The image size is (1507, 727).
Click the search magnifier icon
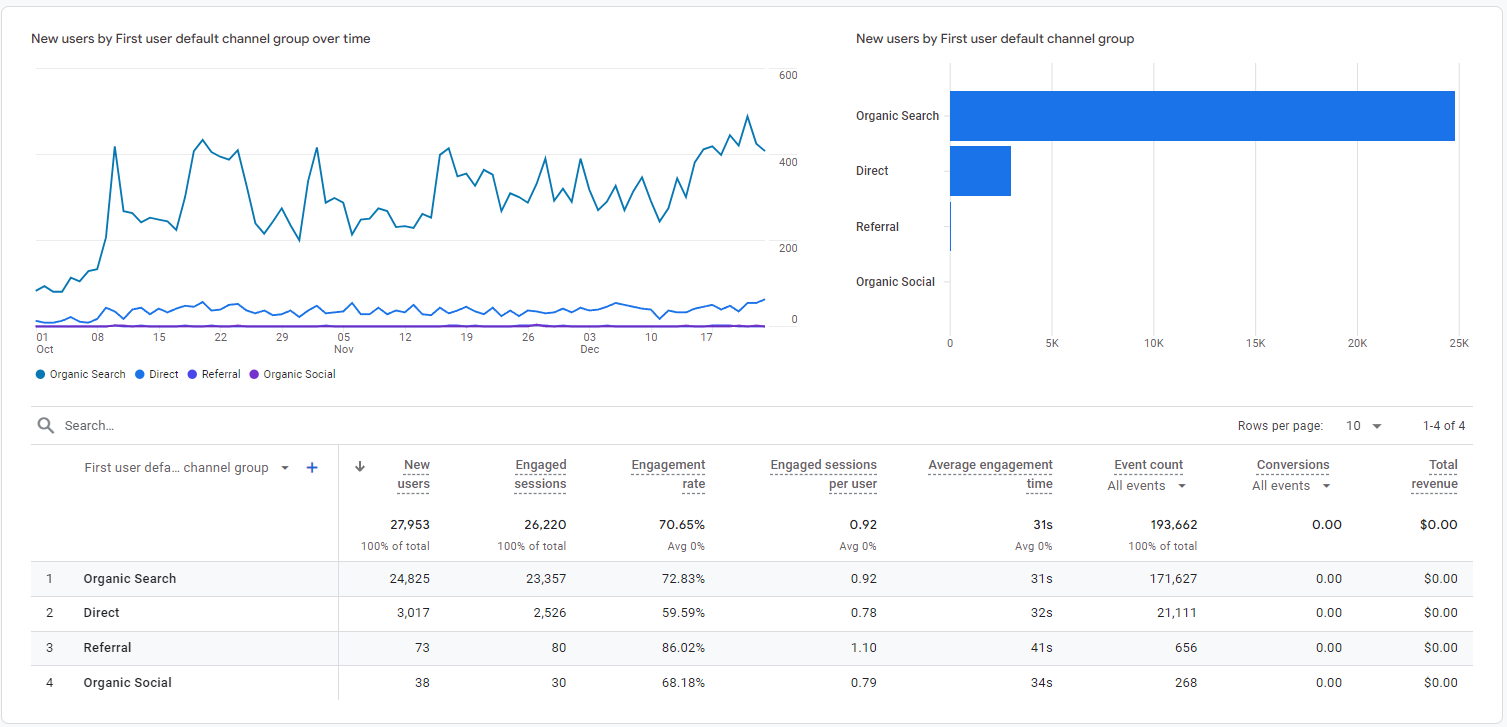pos(45,426)
